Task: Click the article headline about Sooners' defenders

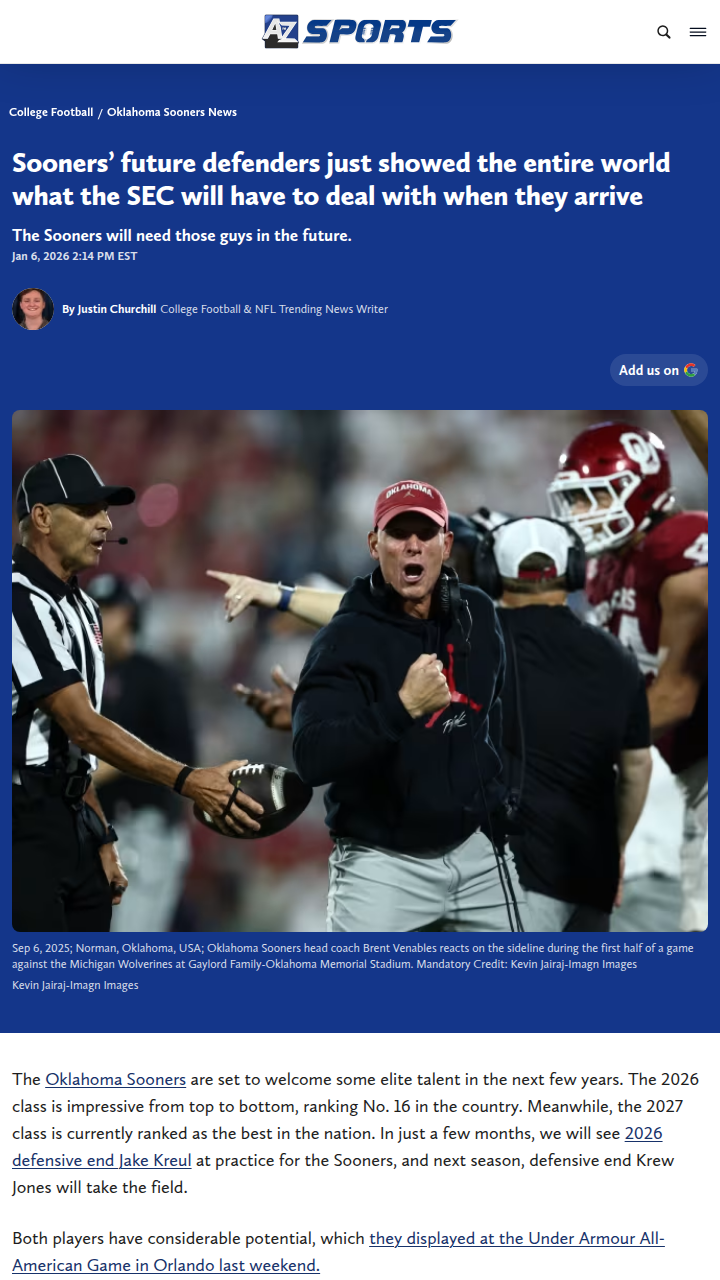Action: click(x=341, y=179)
